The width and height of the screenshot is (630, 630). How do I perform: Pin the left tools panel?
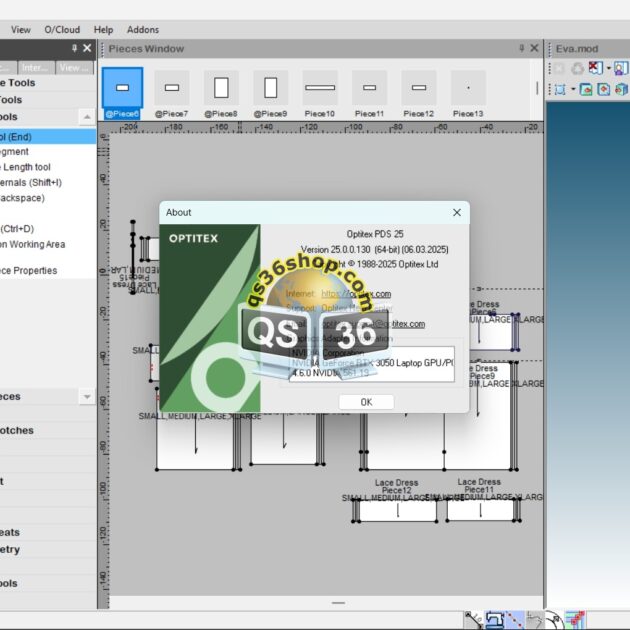tap(74, 48)
